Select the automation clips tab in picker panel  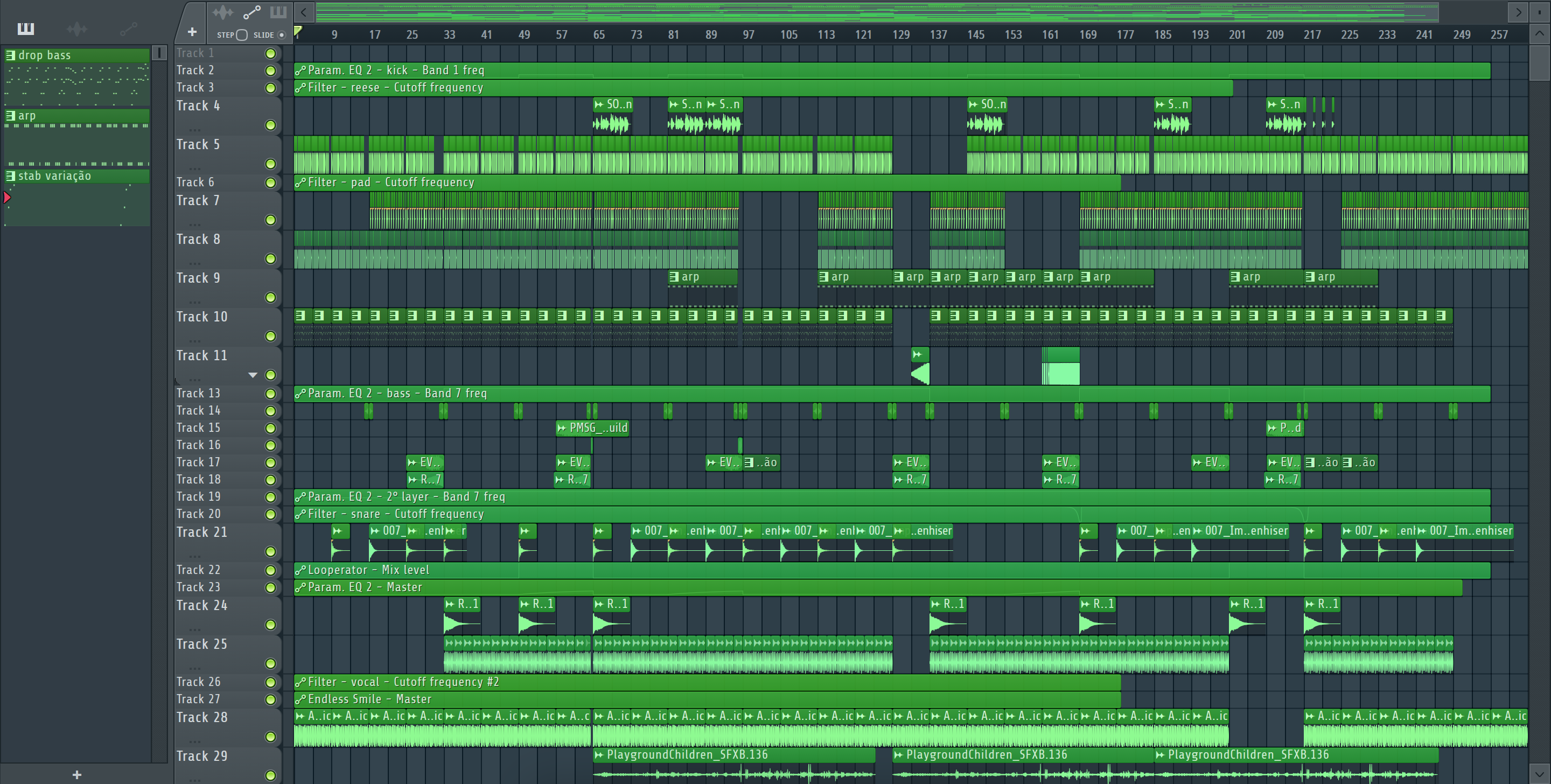[128, 29]
